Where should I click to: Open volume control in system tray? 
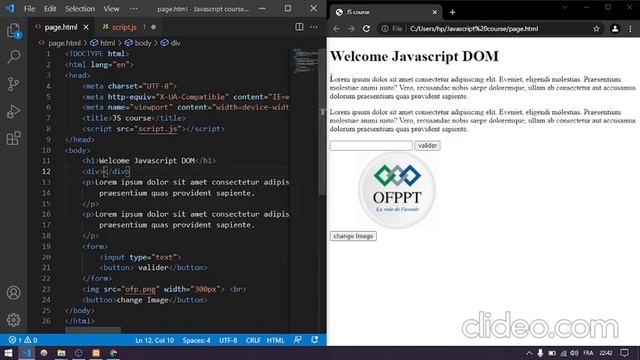coord(574,353)
